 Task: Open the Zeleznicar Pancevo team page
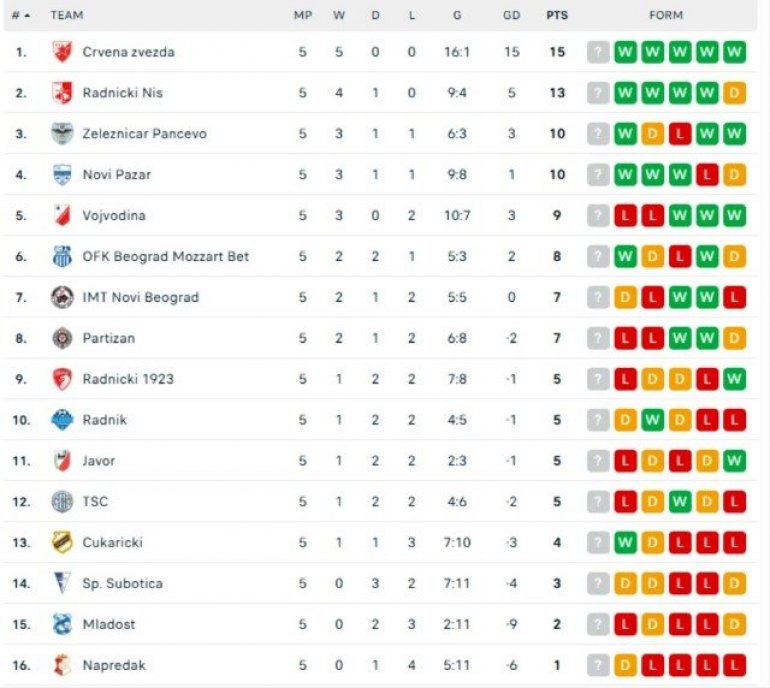tap(144, 133)
